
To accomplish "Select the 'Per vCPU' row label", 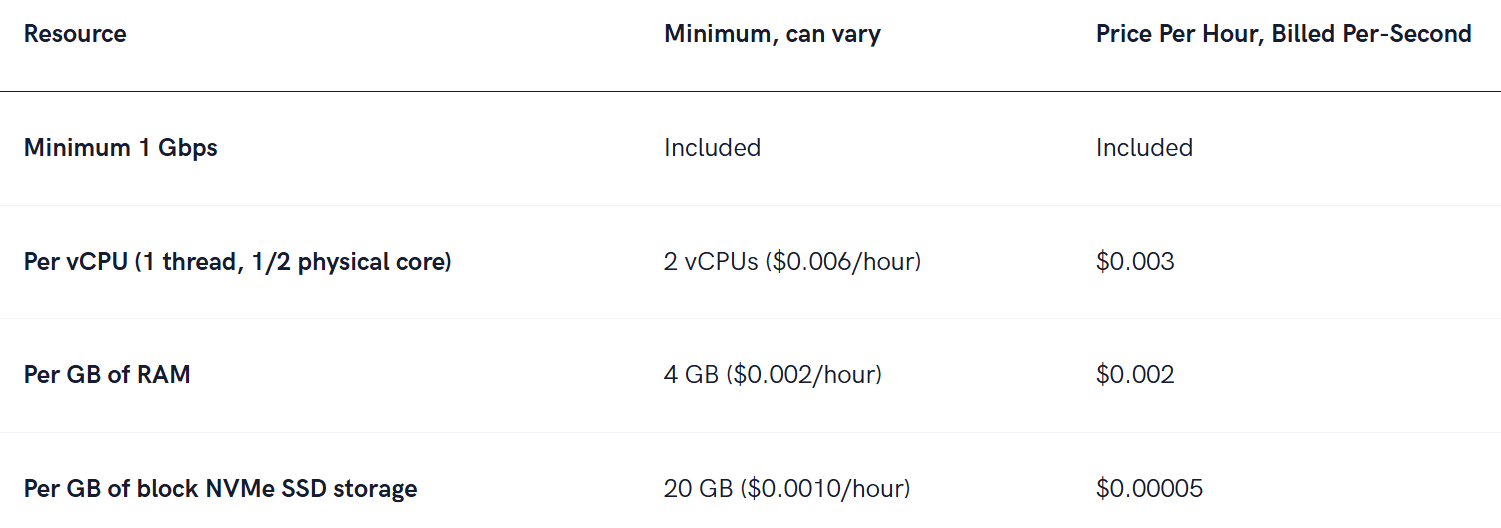I will [238, 262].
